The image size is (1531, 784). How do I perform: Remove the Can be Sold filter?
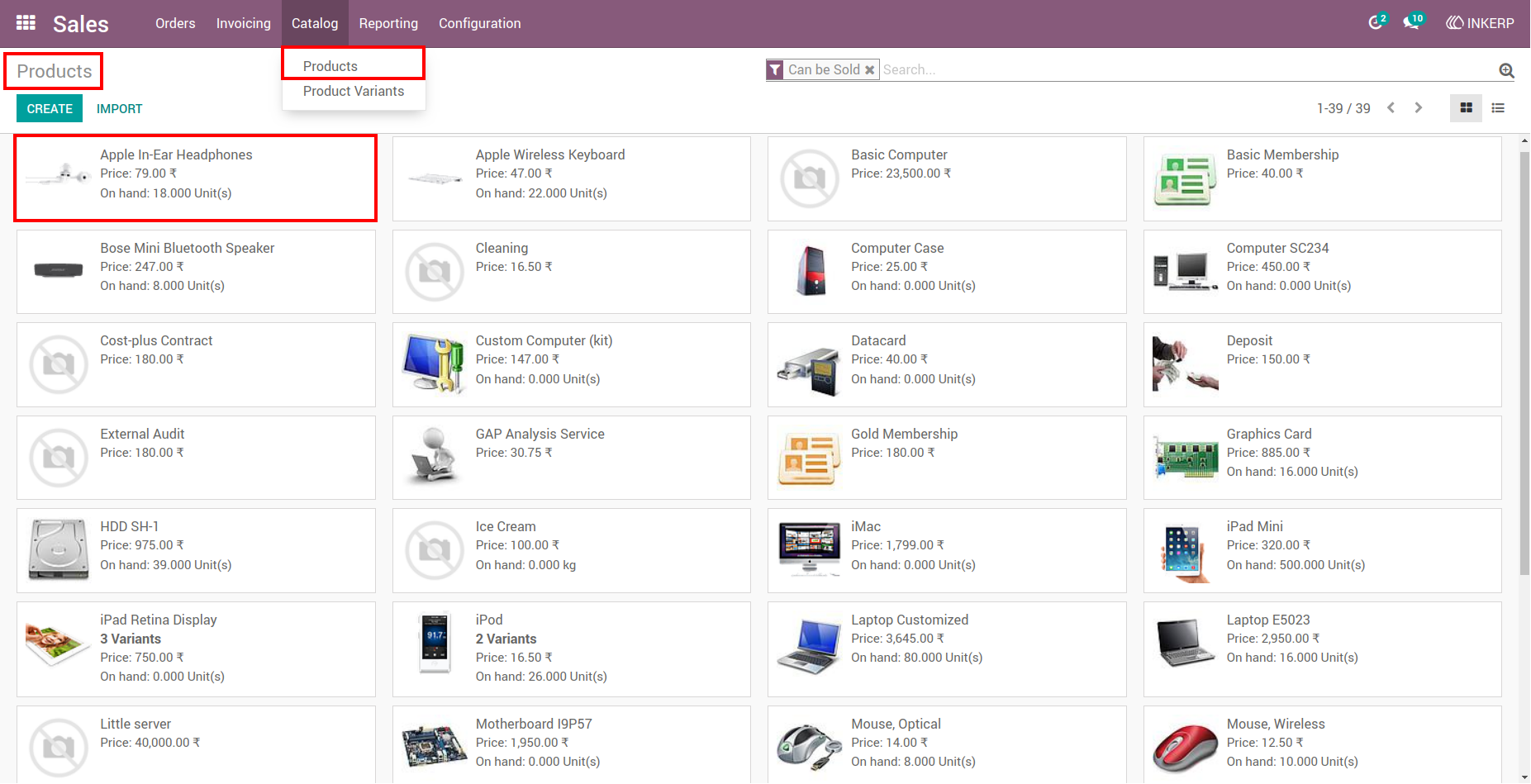pyautogui.click(x=869, y=70)
